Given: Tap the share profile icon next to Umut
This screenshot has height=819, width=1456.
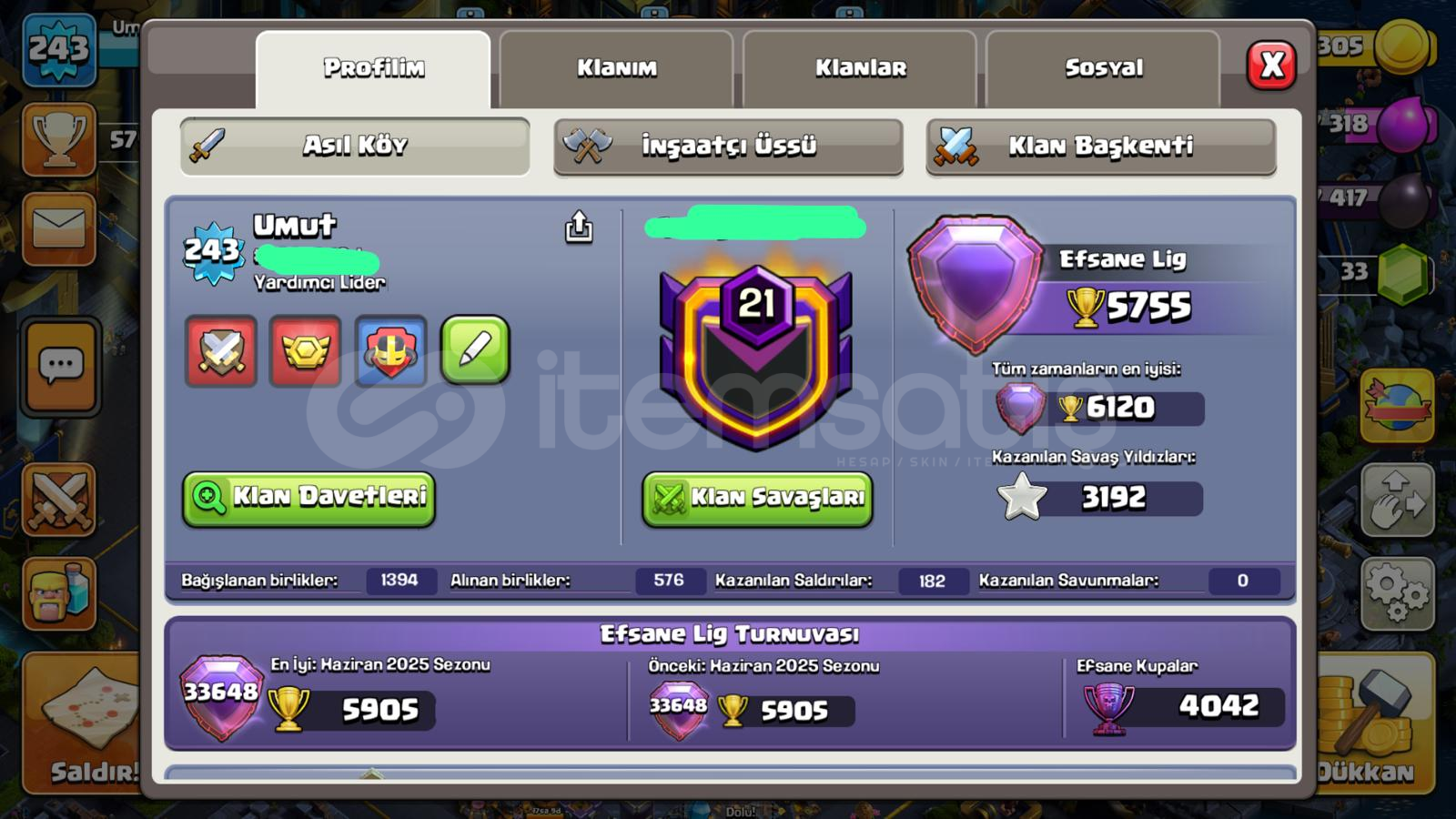Looking at the screenshot, I should pyautogui.click(x=579, y=227).
